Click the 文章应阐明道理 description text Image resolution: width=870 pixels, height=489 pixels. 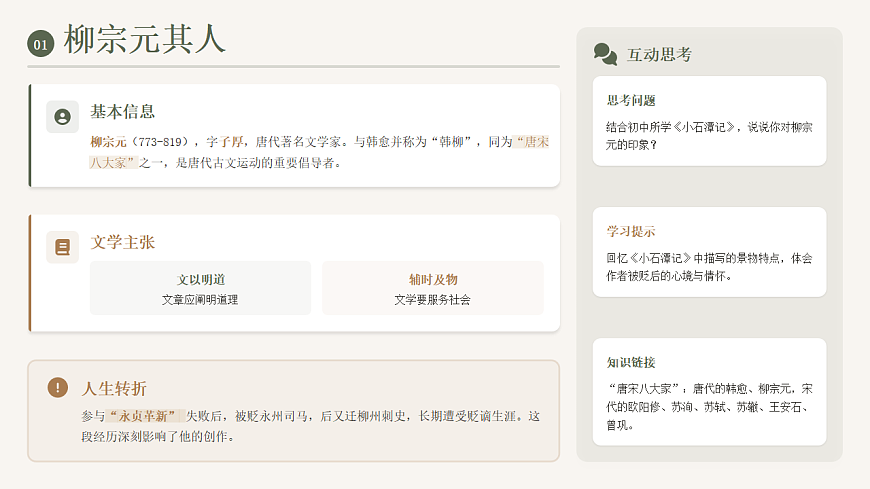(200, 299)
